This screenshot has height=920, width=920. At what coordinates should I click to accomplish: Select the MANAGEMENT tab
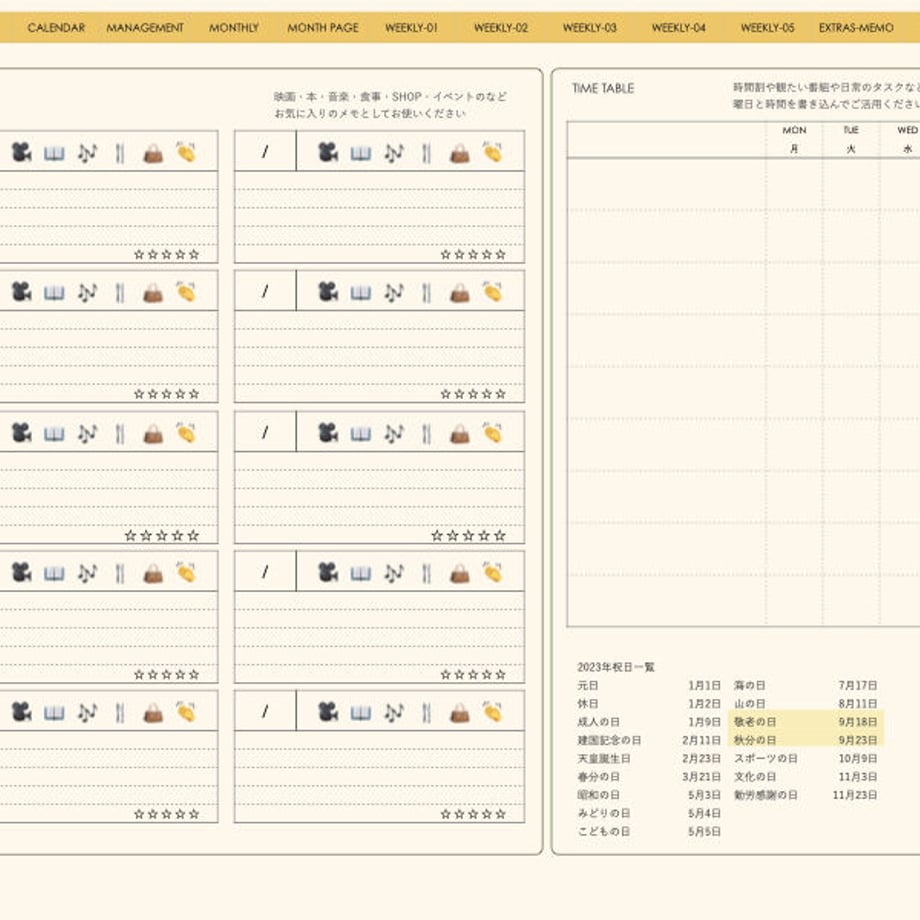145,28
